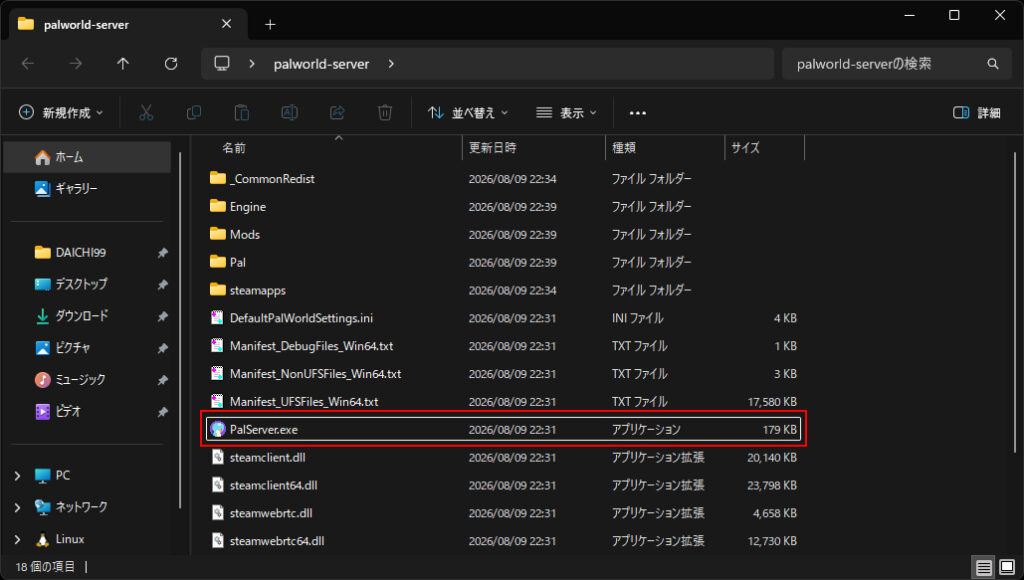
Task: Click the DefaultPalWorldSettings.ini file icon
Action: [x=217, y=318]
